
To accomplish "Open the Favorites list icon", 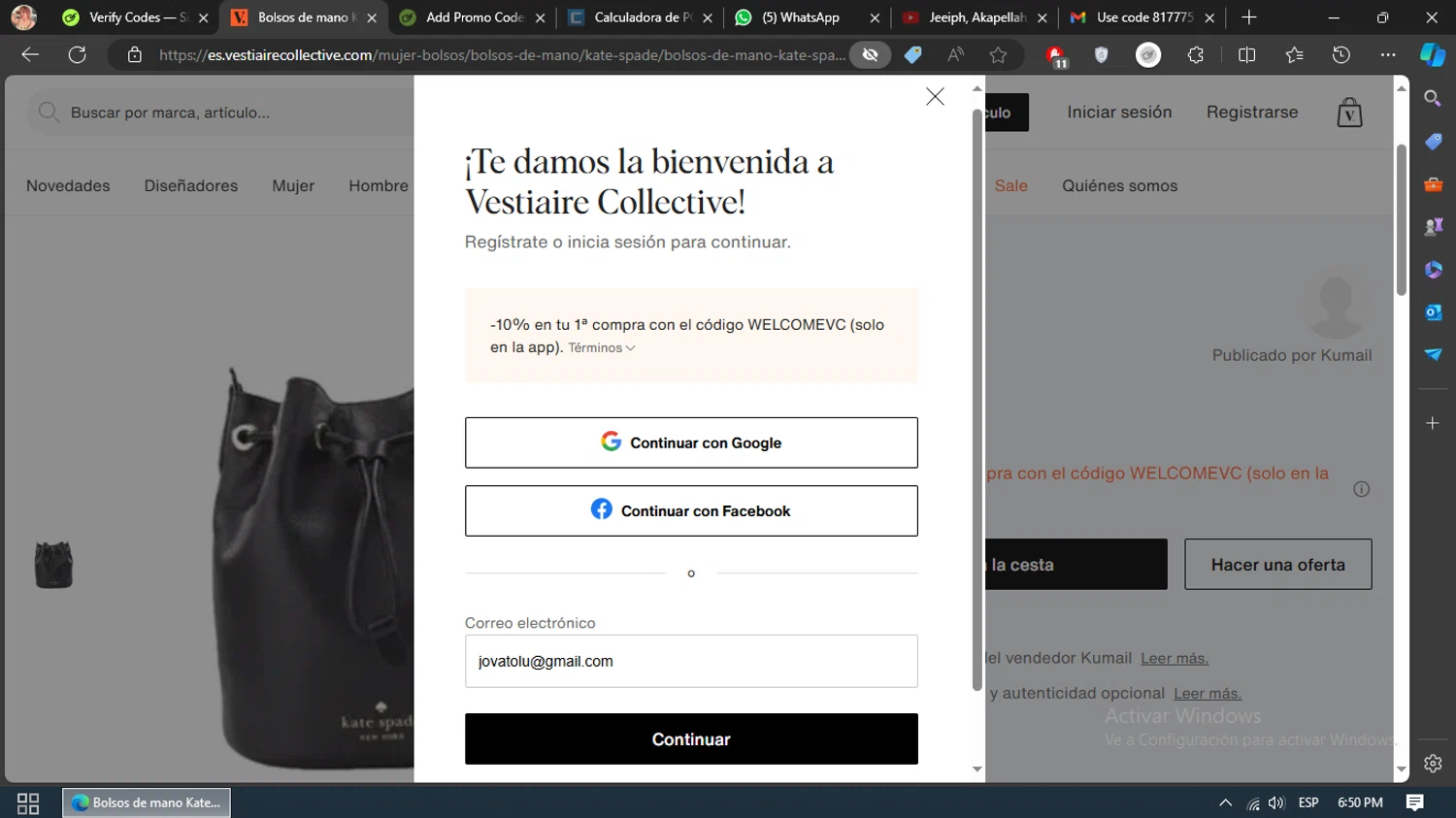I will (1295, 55).
